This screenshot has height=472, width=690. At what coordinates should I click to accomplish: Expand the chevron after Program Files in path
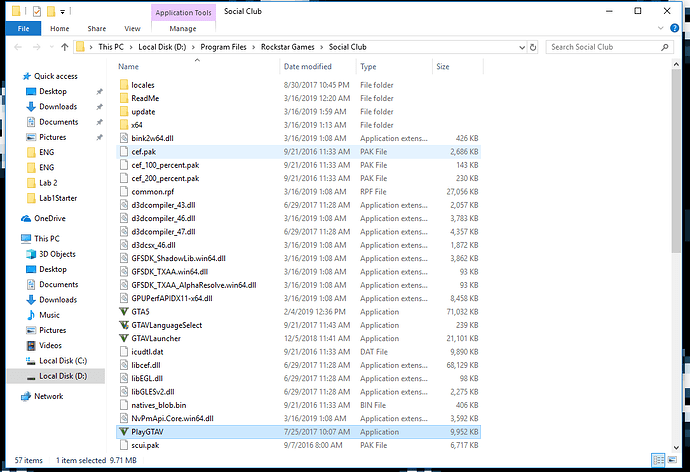click(253, 47)
